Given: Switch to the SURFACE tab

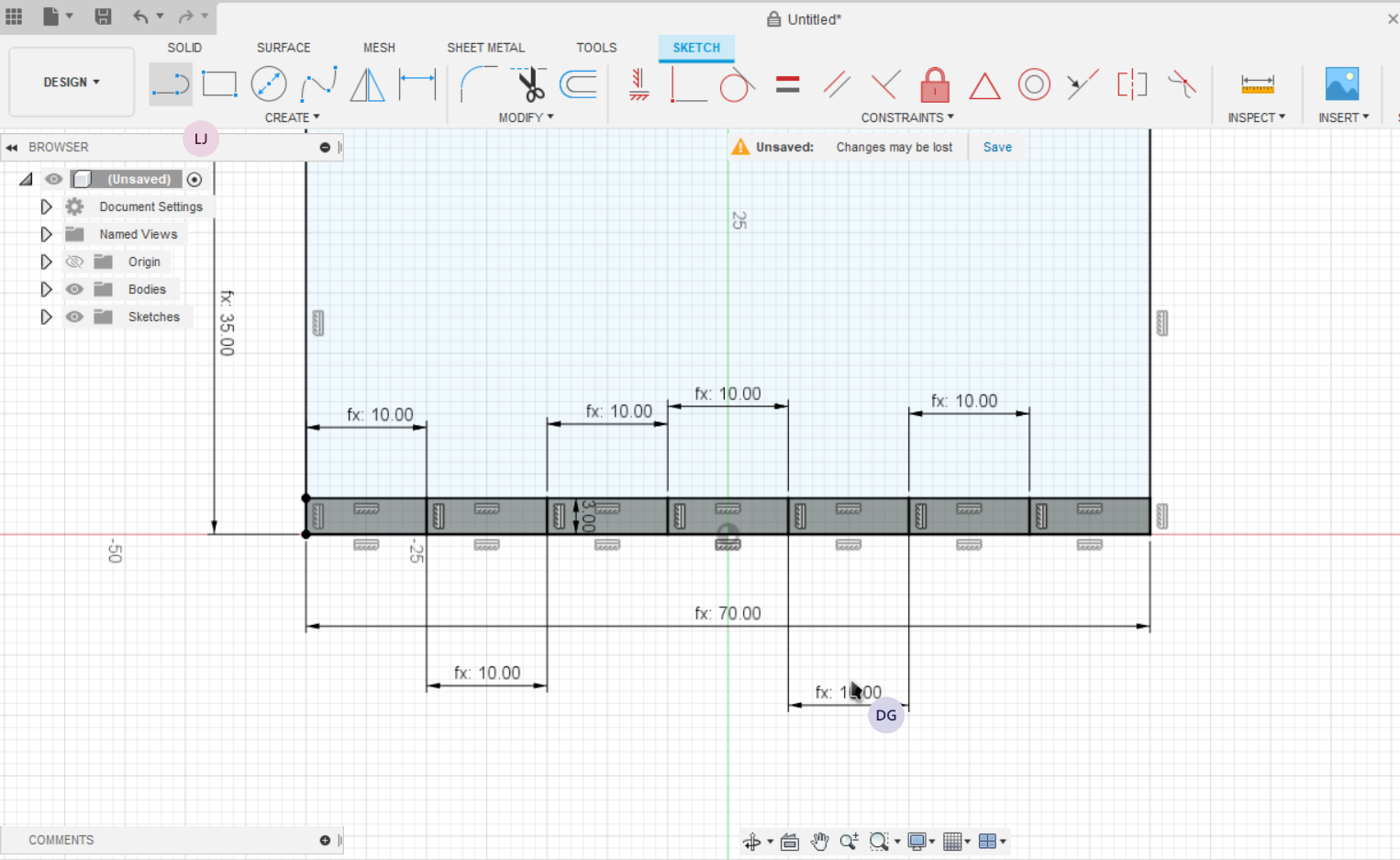Looking at the screenshot, I should point(283,48).
